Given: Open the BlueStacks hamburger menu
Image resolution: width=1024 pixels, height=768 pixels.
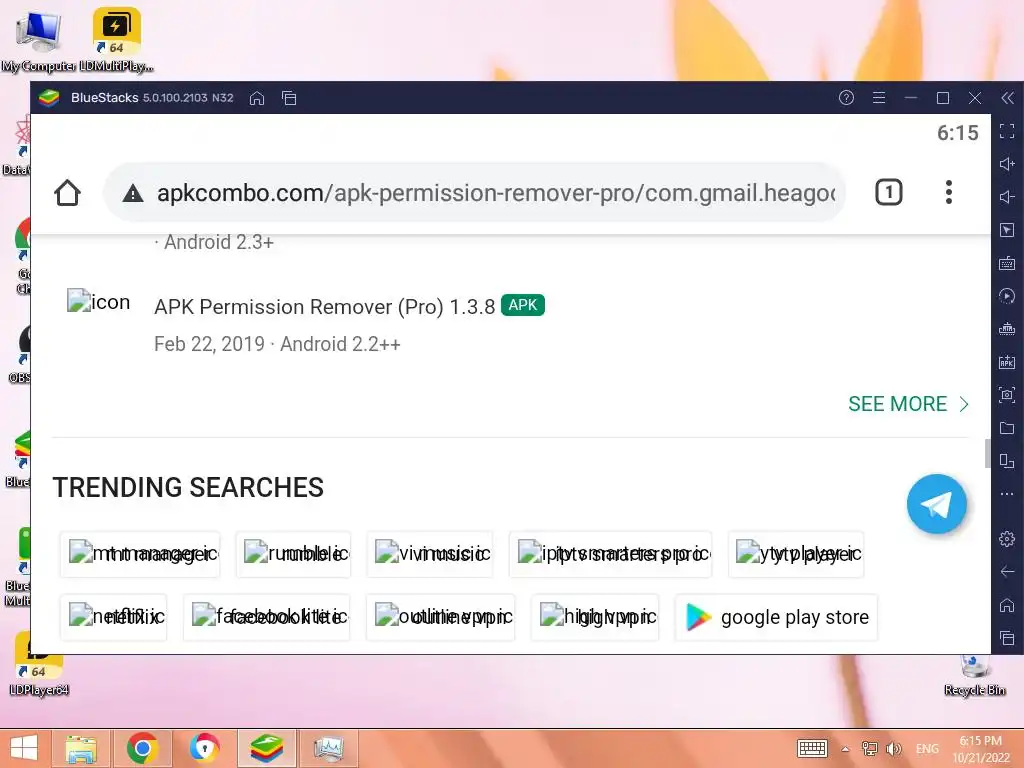Looking at the screenshot, I should click(879, 98).
